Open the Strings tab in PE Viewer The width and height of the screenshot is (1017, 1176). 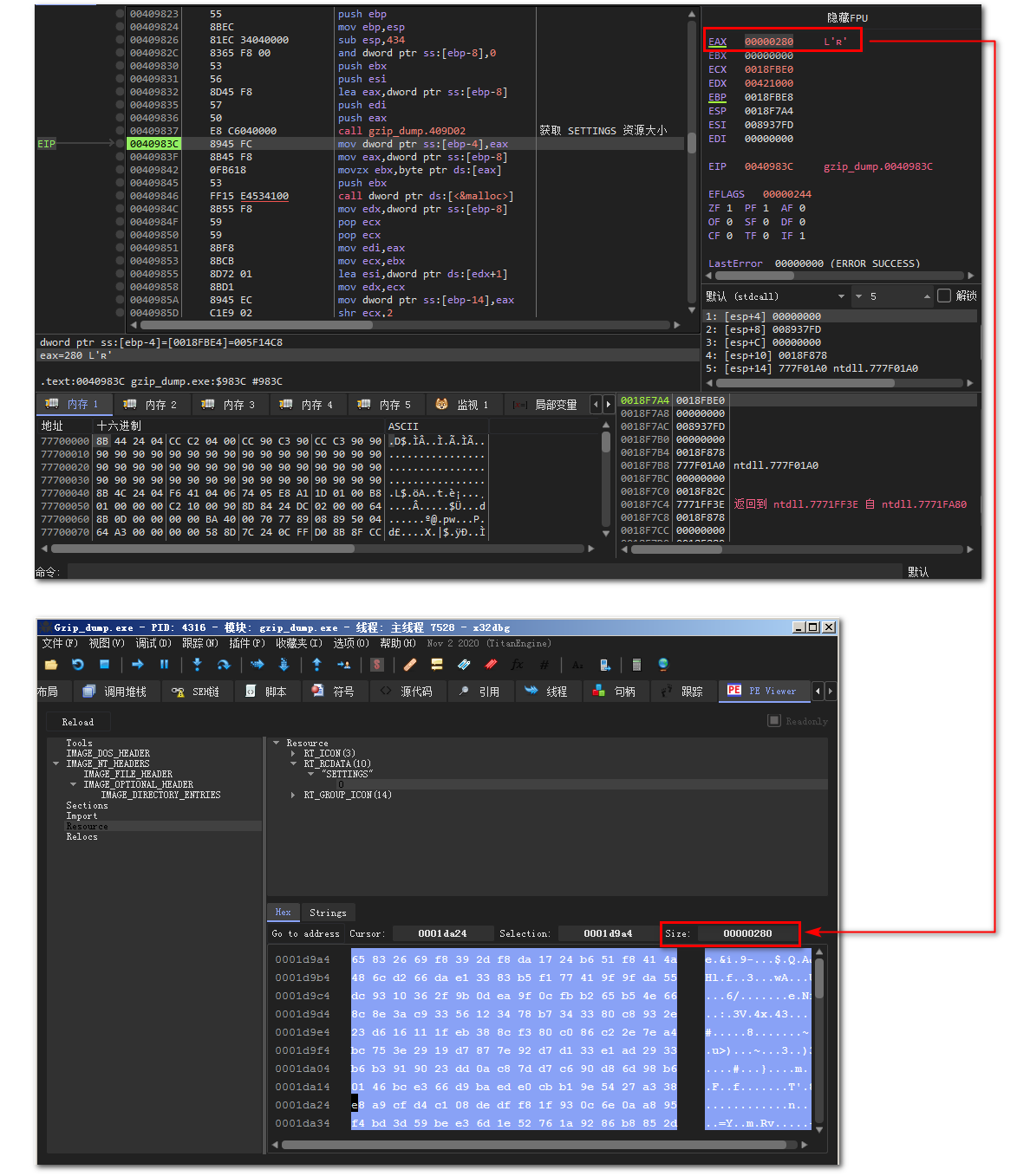click(328, 913)
